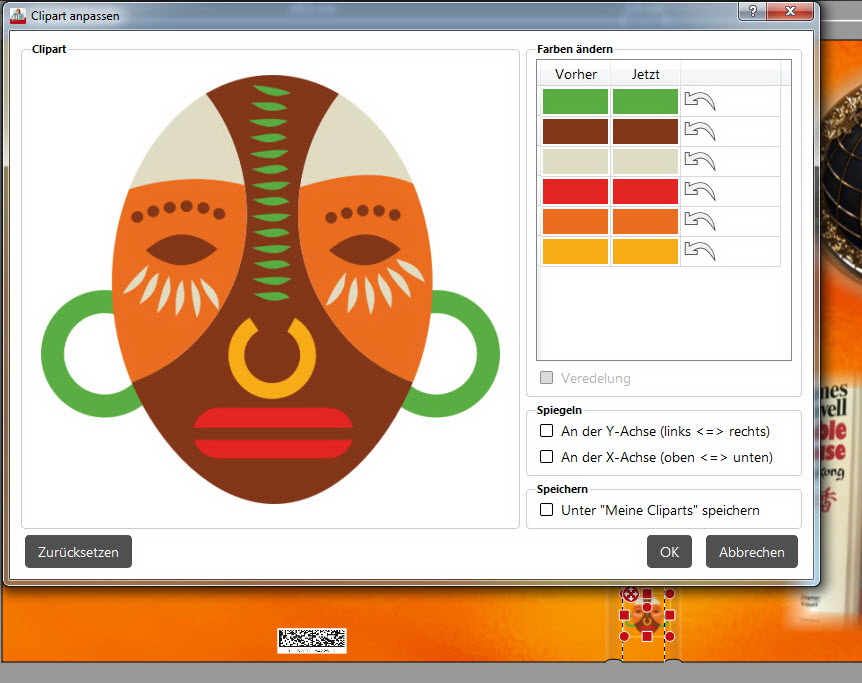Pick the green swatch in Jetzt column
The width and height of the screenshot is (862, 683).
[645, 101]
